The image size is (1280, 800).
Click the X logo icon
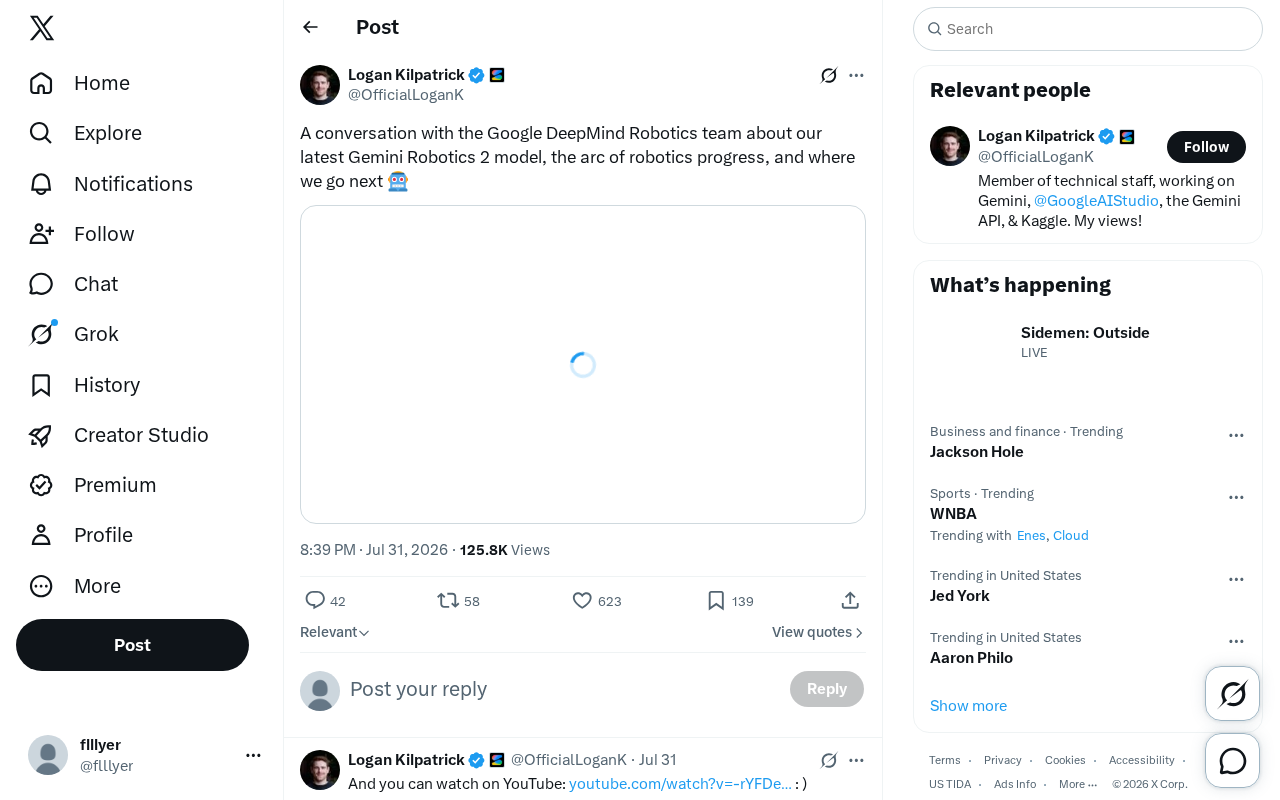click(42, 28)
